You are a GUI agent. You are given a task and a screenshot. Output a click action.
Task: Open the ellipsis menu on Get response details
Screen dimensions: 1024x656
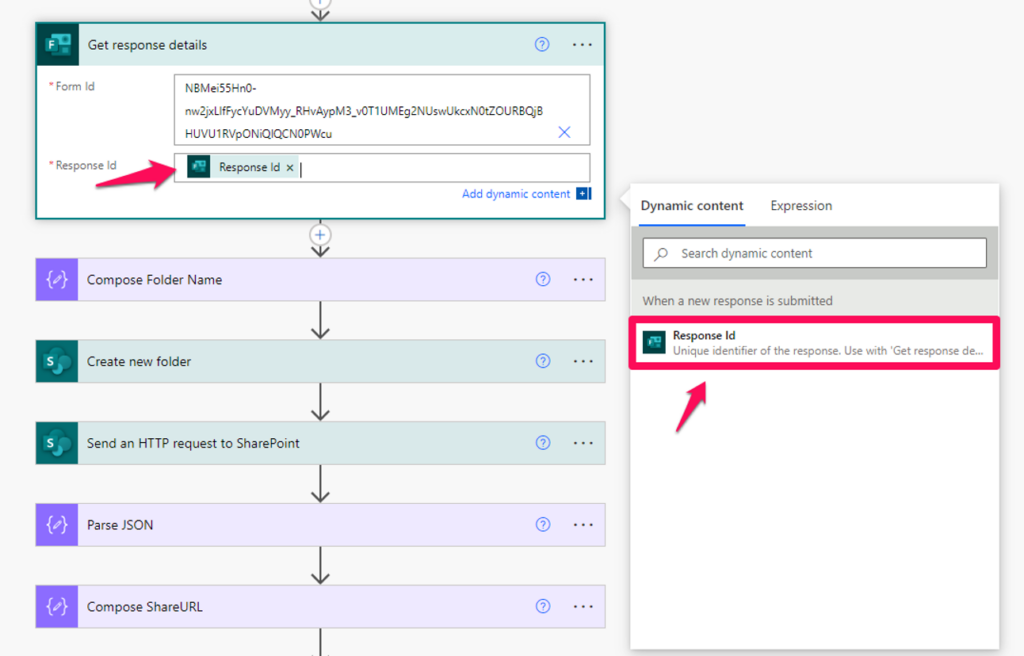coord(581,44)
